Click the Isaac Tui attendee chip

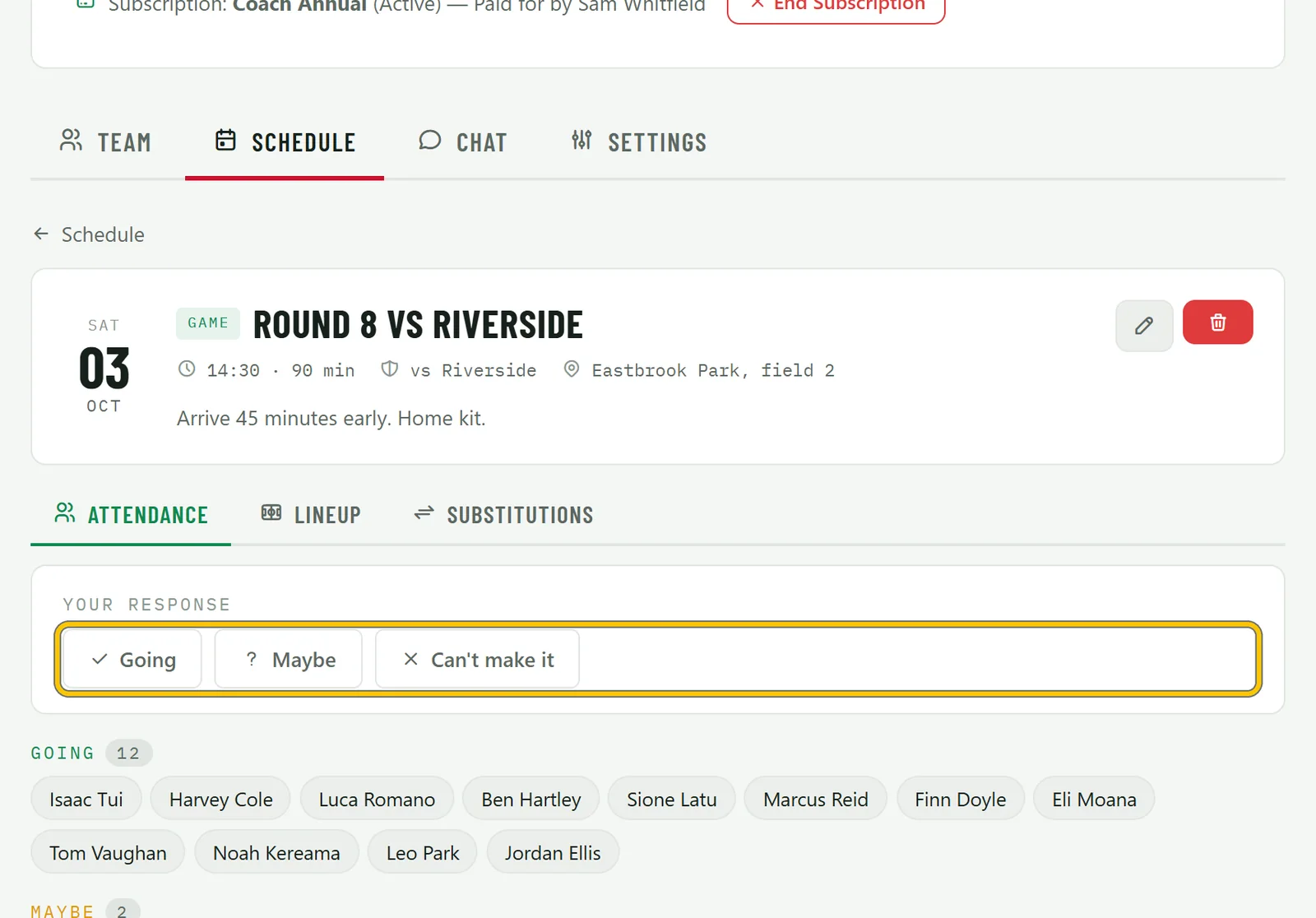click(86, 800)
